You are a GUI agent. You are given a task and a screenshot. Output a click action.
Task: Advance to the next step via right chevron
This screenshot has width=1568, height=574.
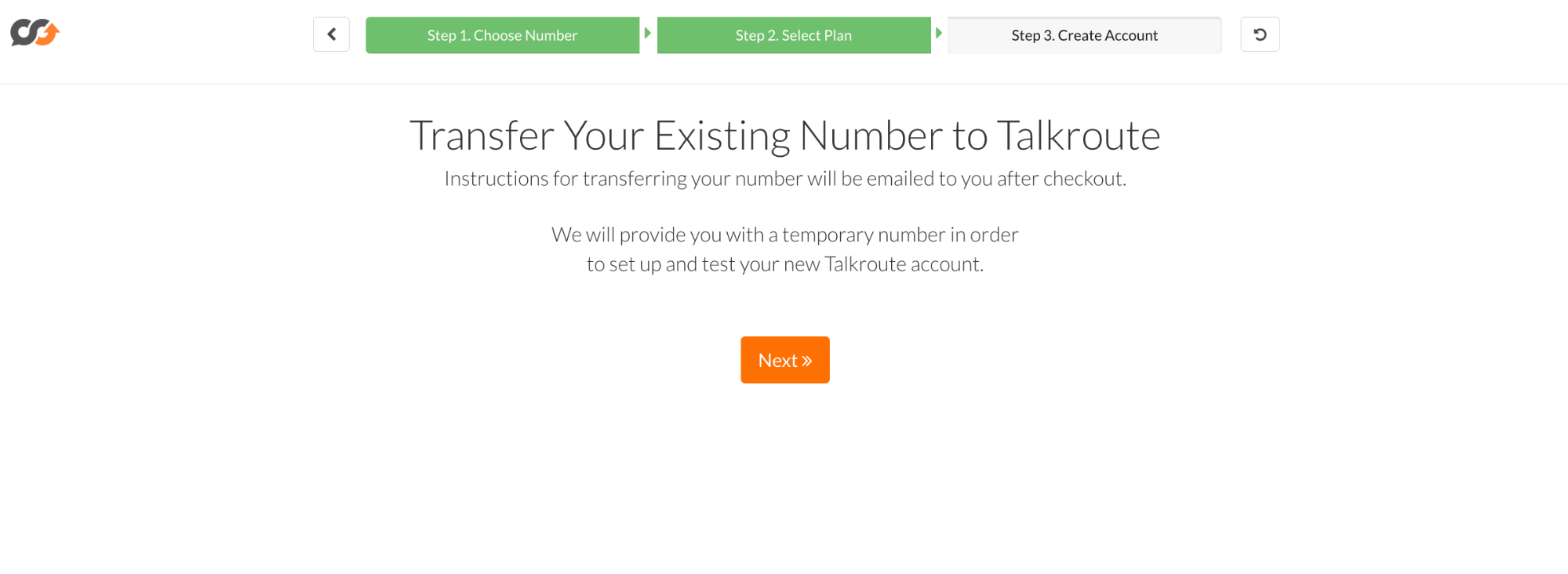click(938, 34)
